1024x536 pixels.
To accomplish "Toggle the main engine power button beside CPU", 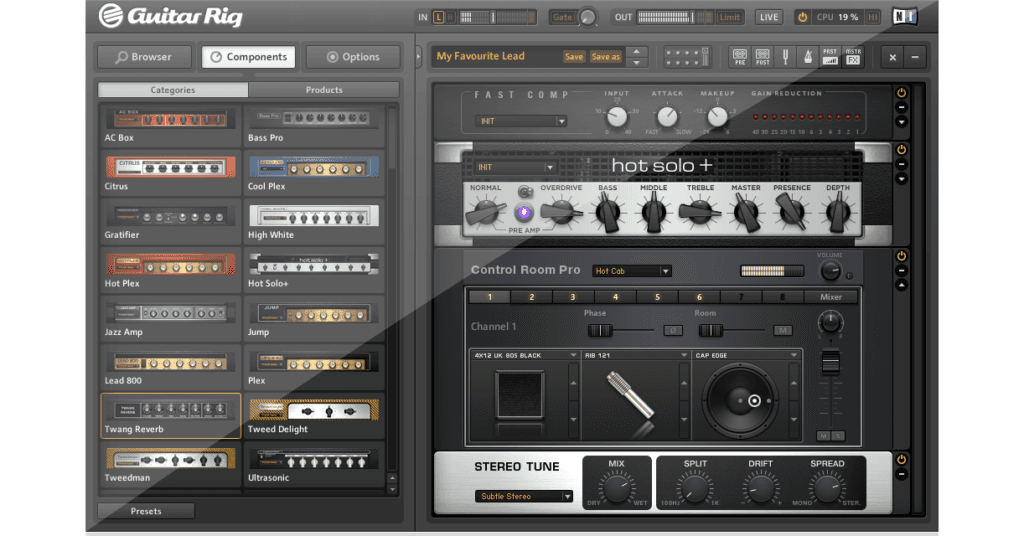I will [x=802, y=17].
